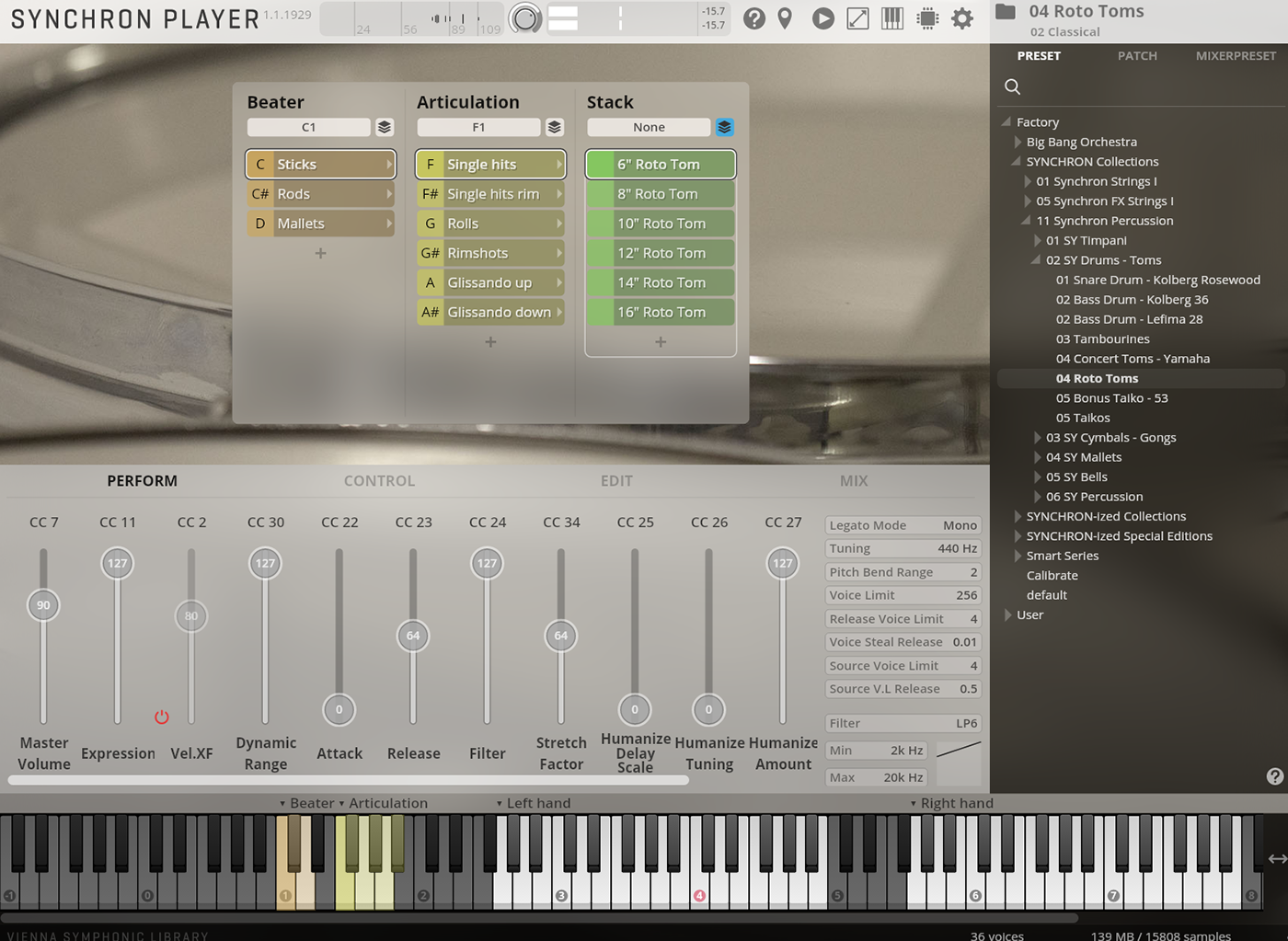Click the round knob in the top bar

[x=525, y=18]
